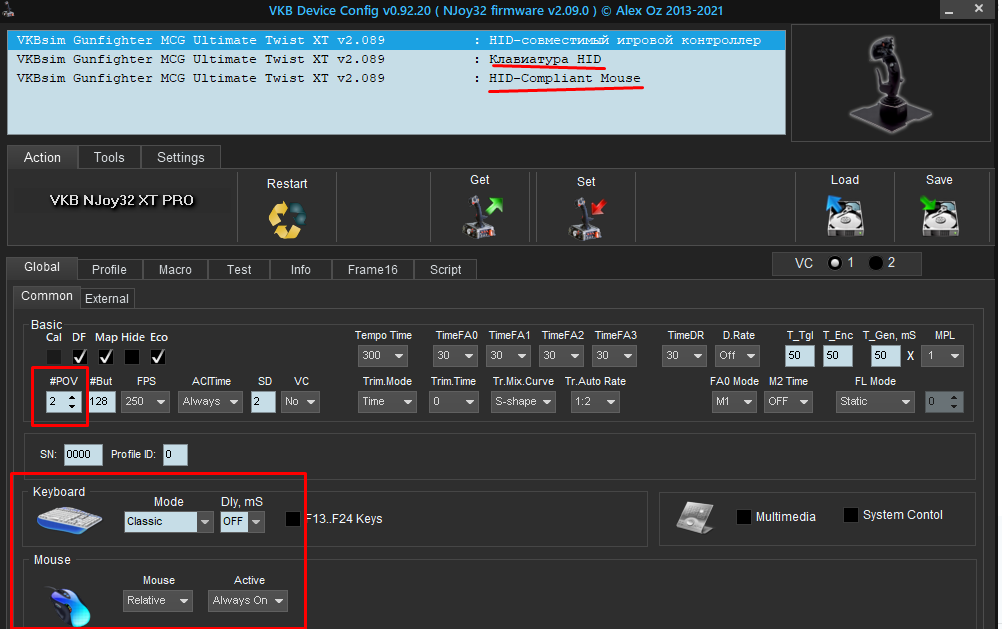Click the #But value field
The height and width of the screenshot is (629, 1002).
click(102, 401)
